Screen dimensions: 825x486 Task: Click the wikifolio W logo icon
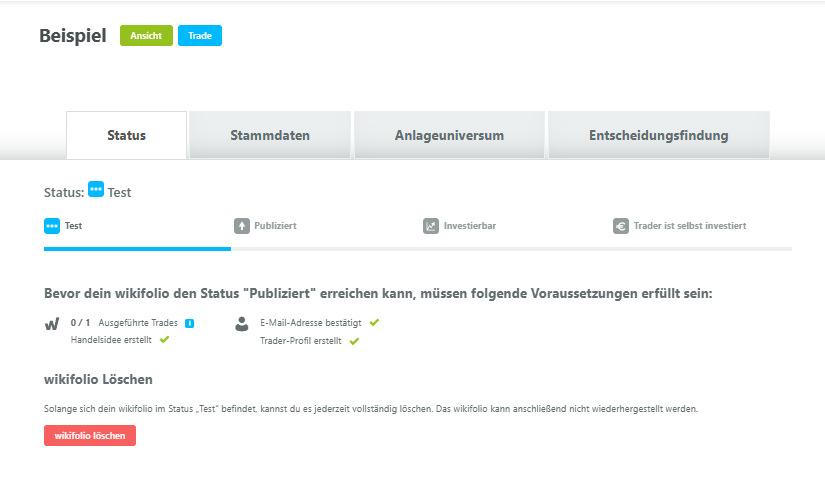pos(52,324)
